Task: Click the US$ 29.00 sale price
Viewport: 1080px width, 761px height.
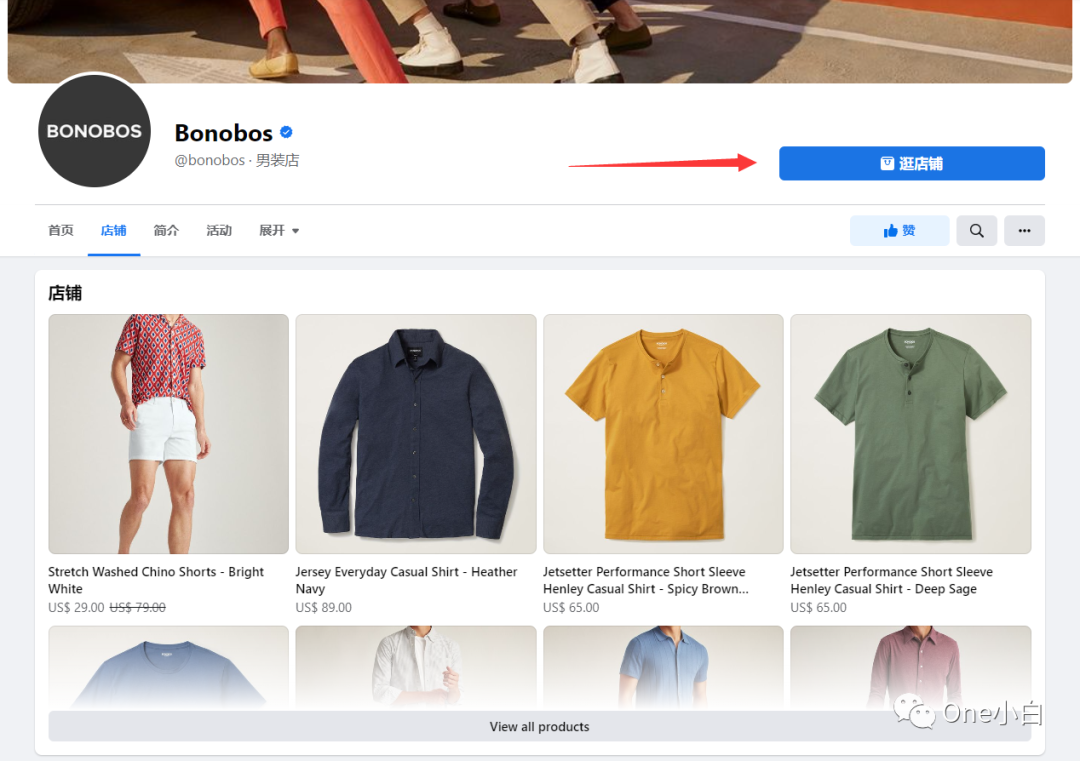Action: [x=76, y=607]
